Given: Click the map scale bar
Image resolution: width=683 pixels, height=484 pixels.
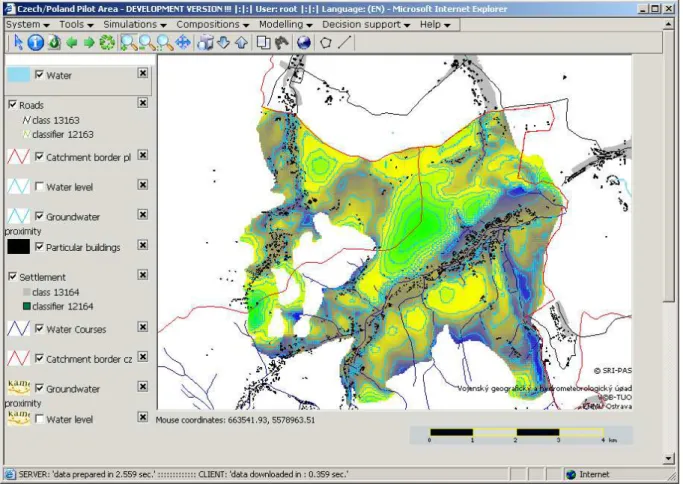Looking at the screenshot, I should pyautogui.click(x=521, y=435).
